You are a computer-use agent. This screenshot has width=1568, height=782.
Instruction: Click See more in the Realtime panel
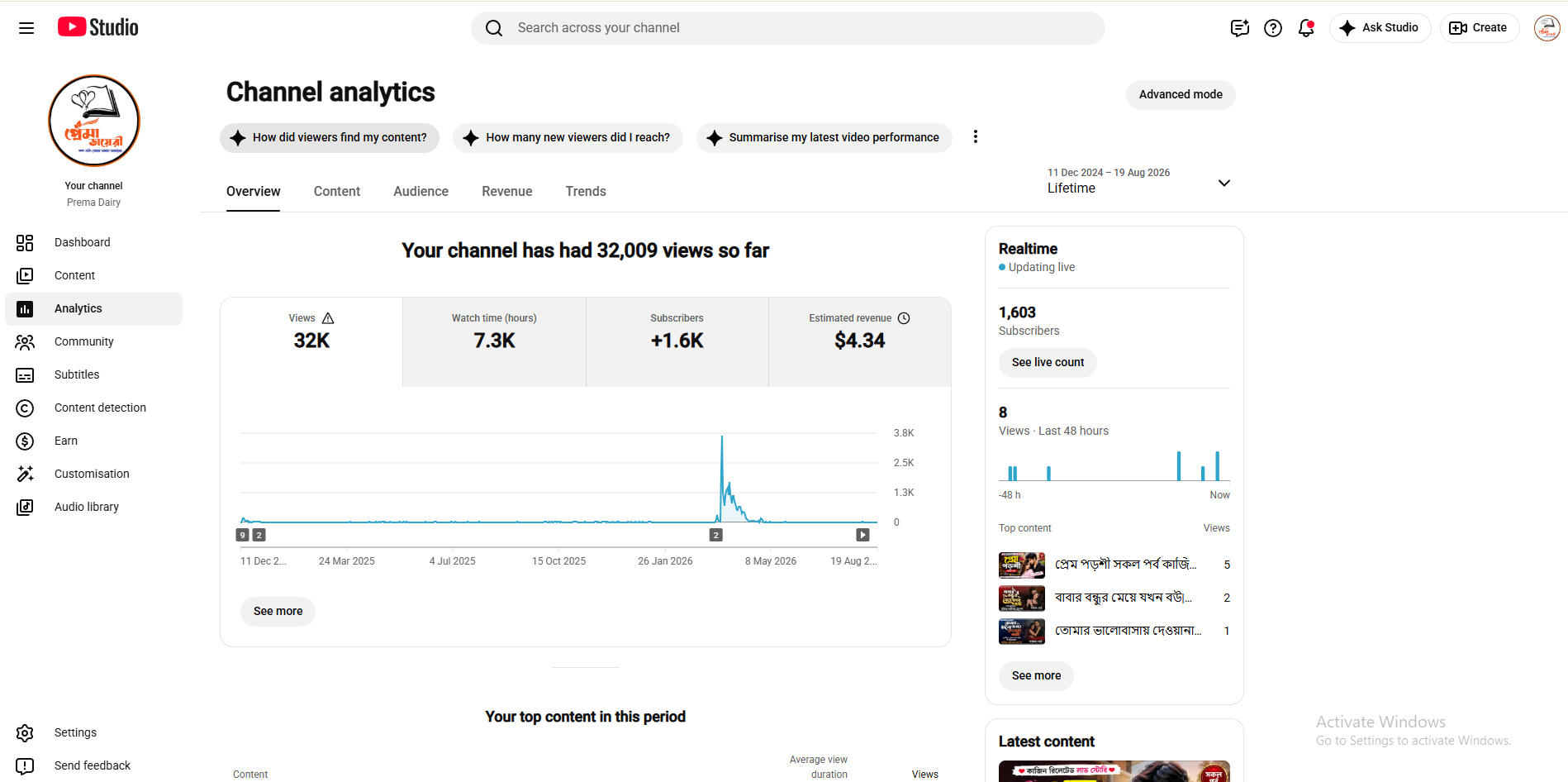[1036, 675]
